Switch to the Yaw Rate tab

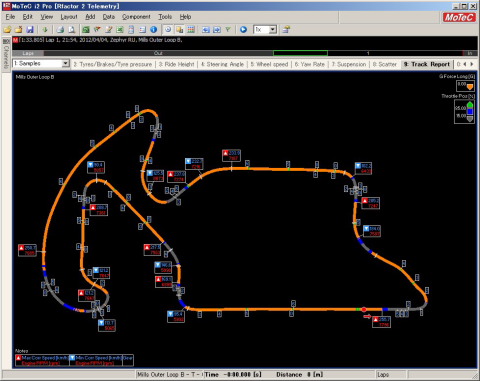pyautogui.click(x=309, y=64)
